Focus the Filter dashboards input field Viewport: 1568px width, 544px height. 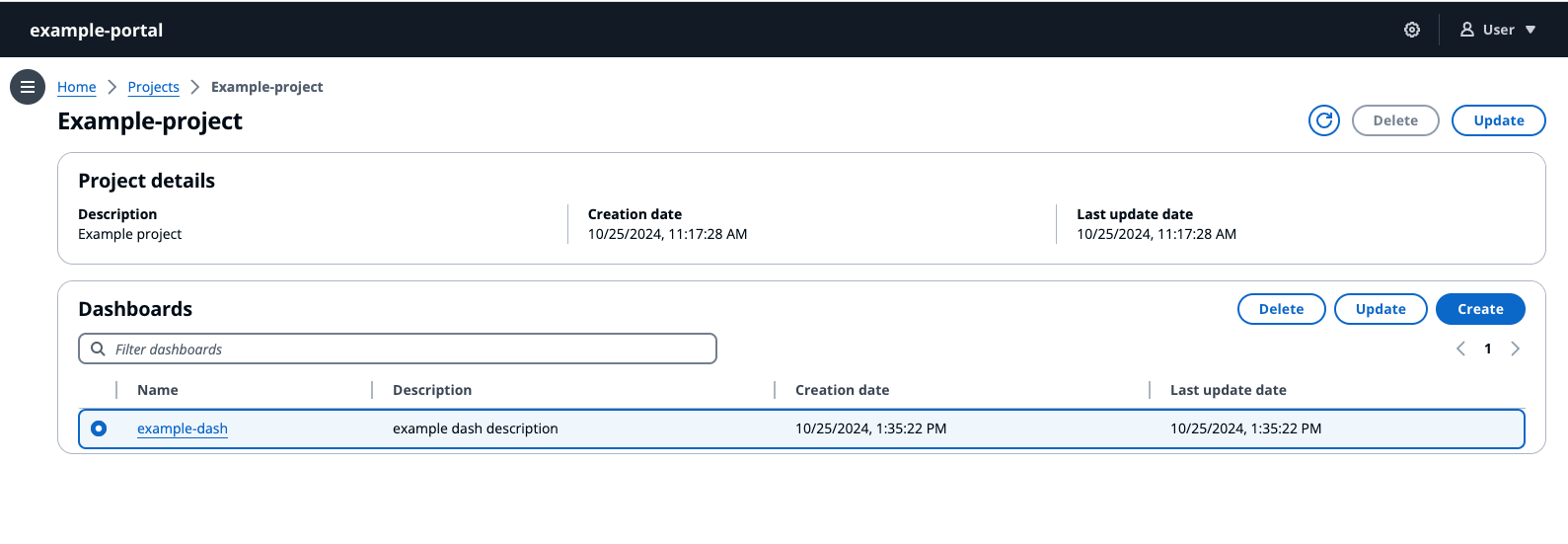click(x=410, y=349)
